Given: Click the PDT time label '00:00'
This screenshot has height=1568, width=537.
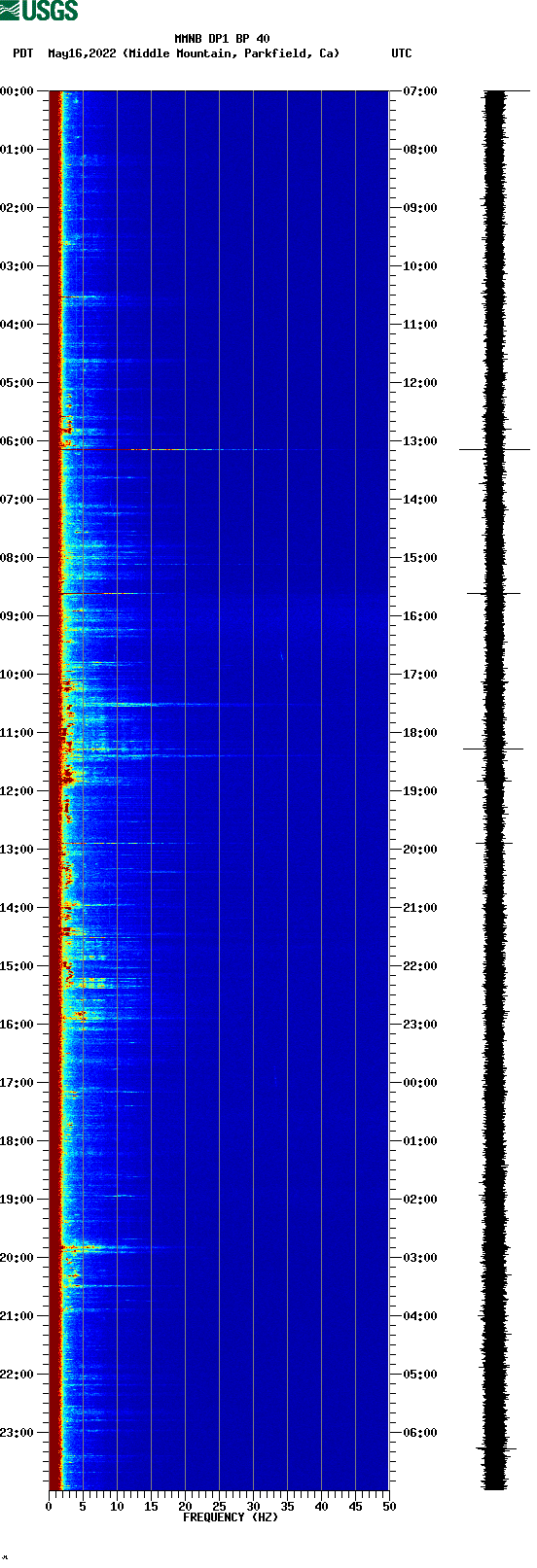Looking at the screenshot, I should 17,91.
